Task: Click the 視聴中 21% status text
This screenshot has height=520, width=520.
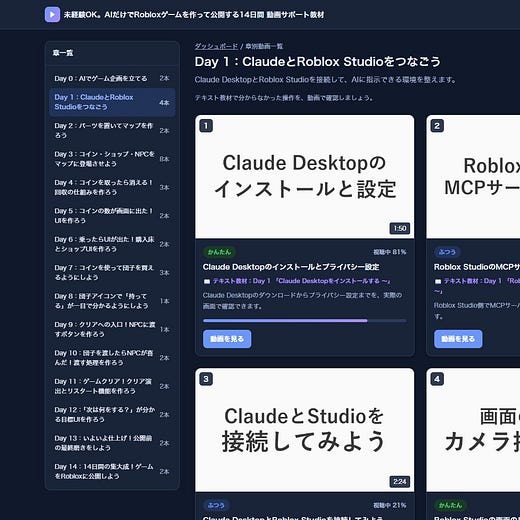Action: (390, 505)
